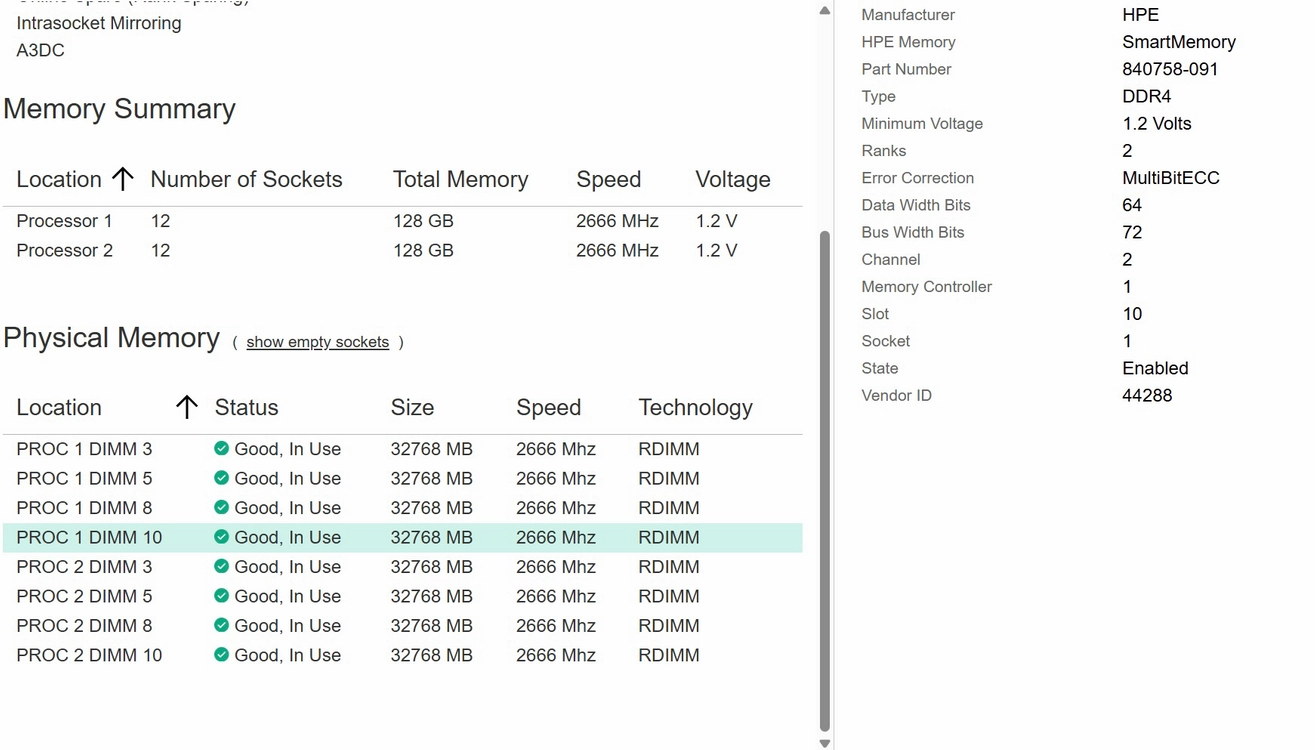Click green status icon for PROC 1 DIMM 5
The height and width of the screenshot is (750, 1315).
[x=221, y=478]
